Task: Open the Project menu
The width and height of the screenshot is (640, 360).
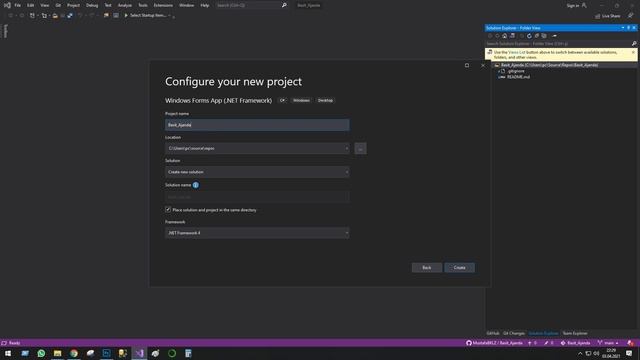Action: (73, 5)
